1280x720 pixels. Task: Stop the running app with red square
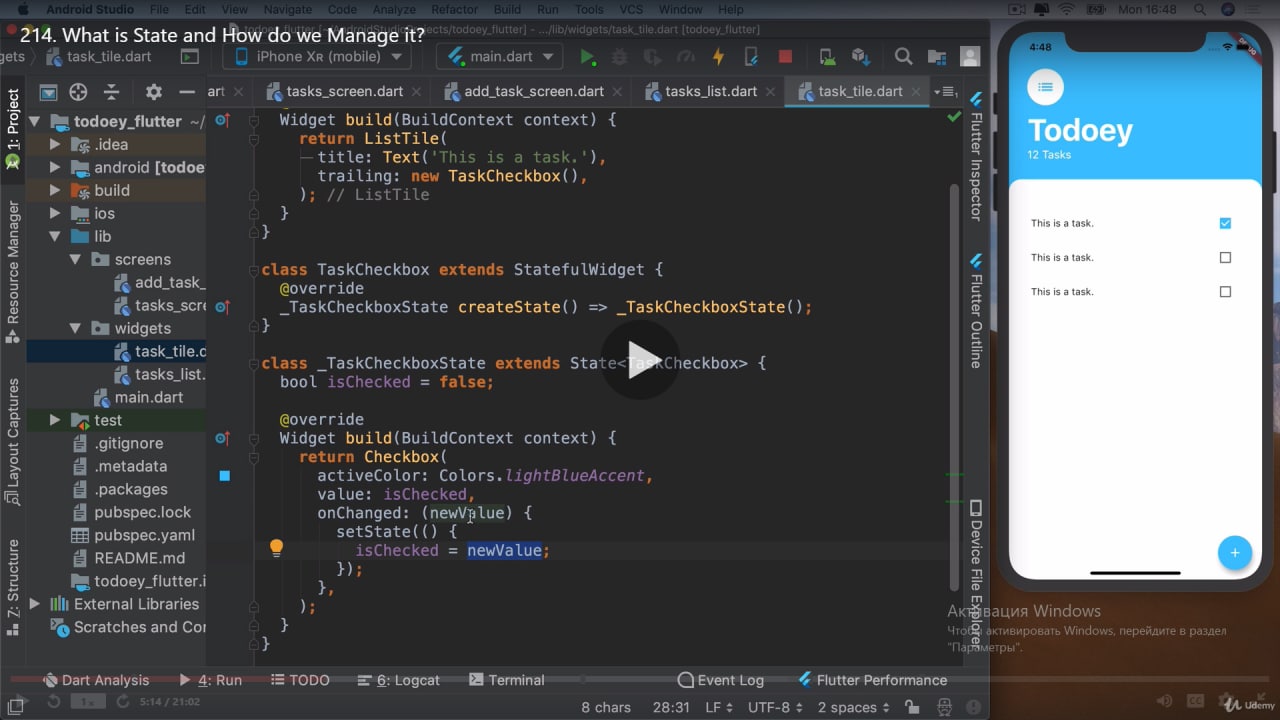pos(785,57)
